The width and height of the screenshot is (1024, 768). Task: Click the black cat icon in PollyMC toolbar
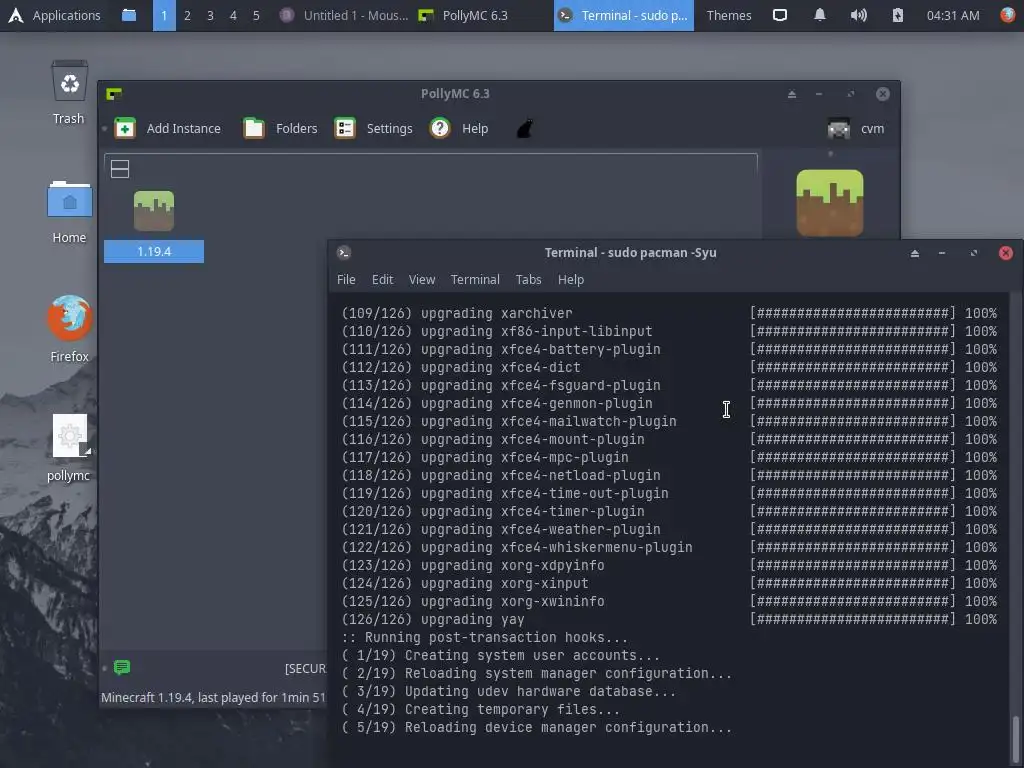pyautogui.click(x=525, y=128)
